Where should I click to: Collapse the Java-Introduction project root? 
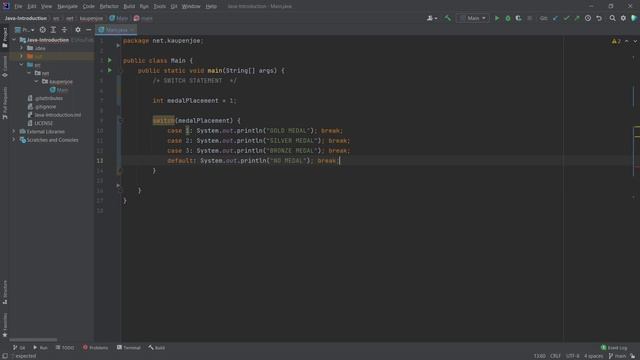(14, 40)
